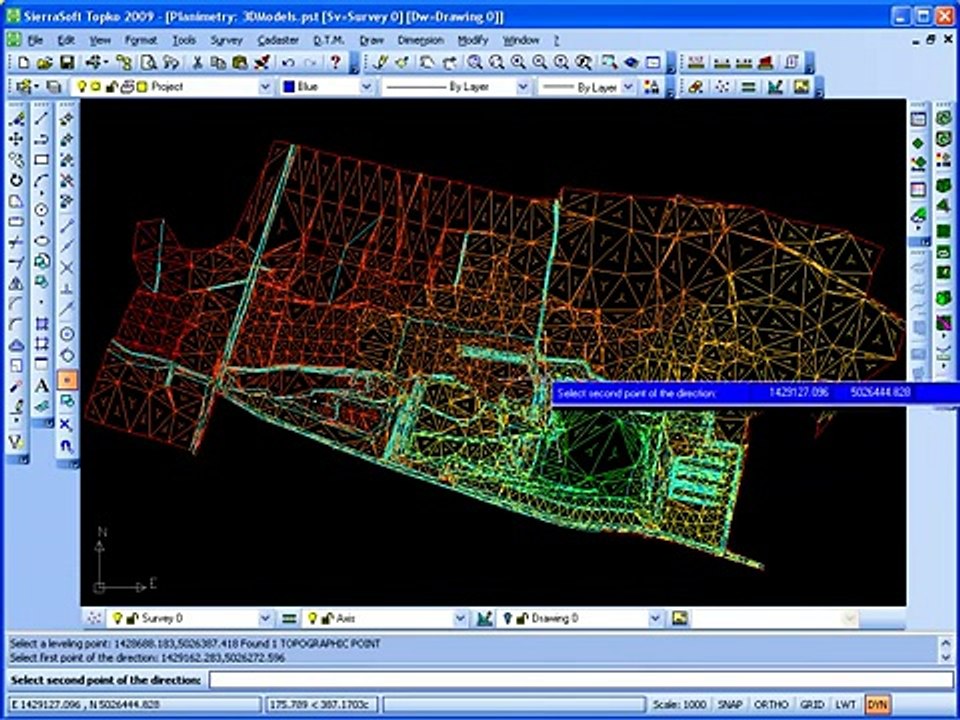Select the Arc drawing tool
This screenshot has width=960, height=720.
point(41,181)
